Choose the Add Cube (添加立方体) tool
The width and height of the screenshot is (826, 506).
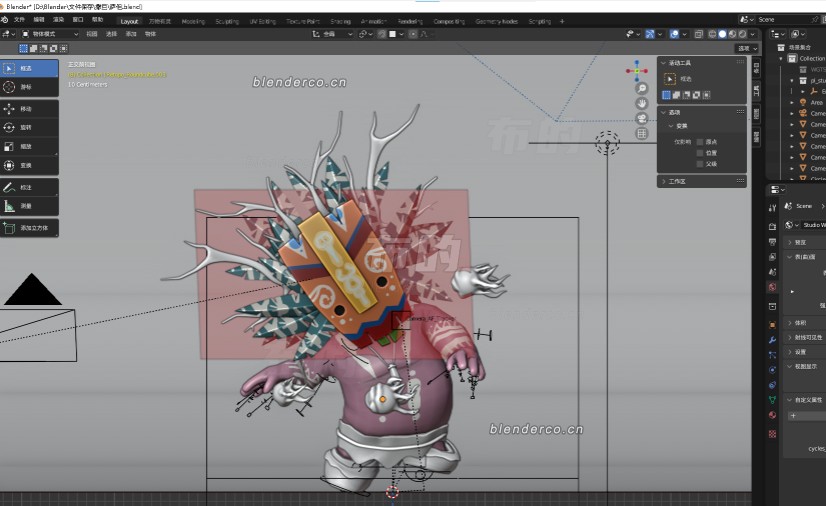pyautogui.click(x=29, y=228)
